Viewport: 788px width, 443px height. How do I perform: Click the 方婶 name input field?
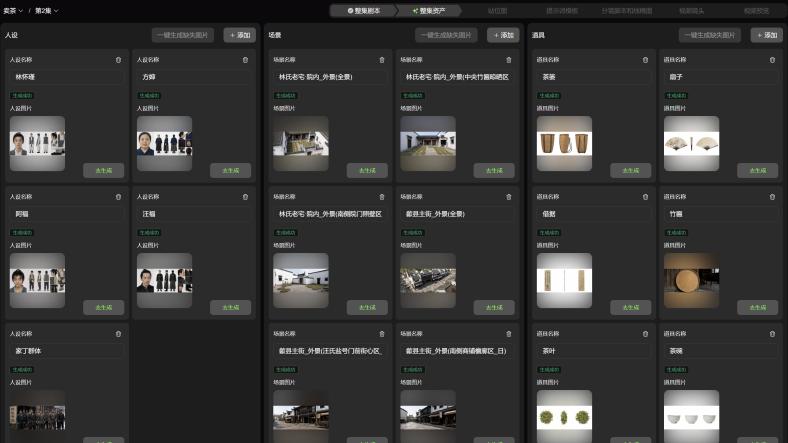pos(193,77)
